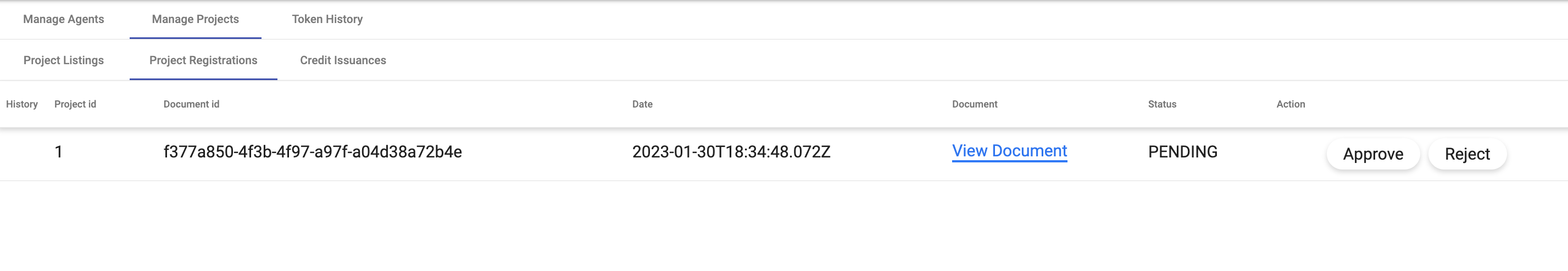
Task: Click the Document column header
Action: click(975, 105)
